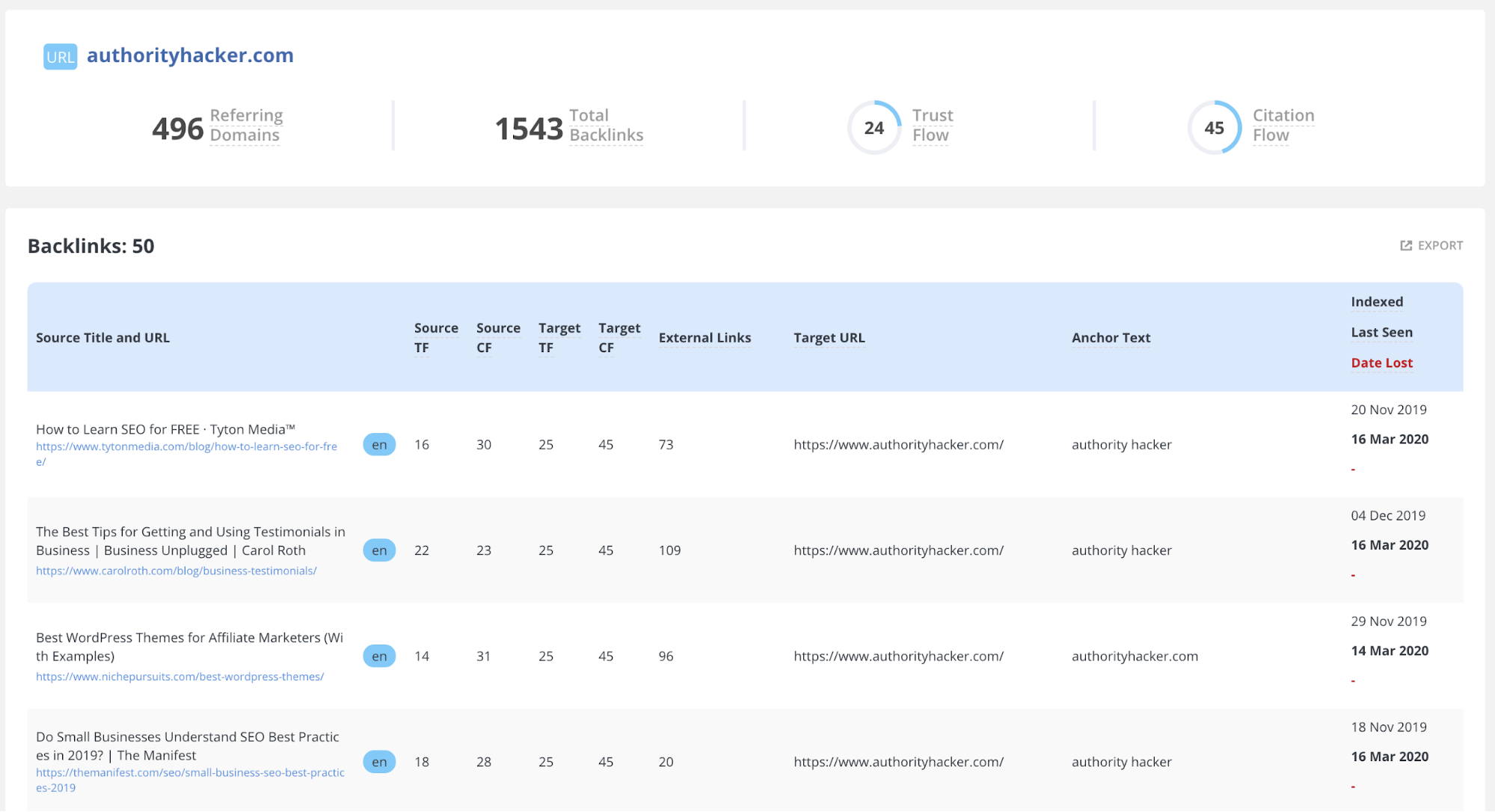The height and width of the screenshot is (812, 1495).
Task: Click en badge in Carol Roth row
Action: tap(379, 550)
